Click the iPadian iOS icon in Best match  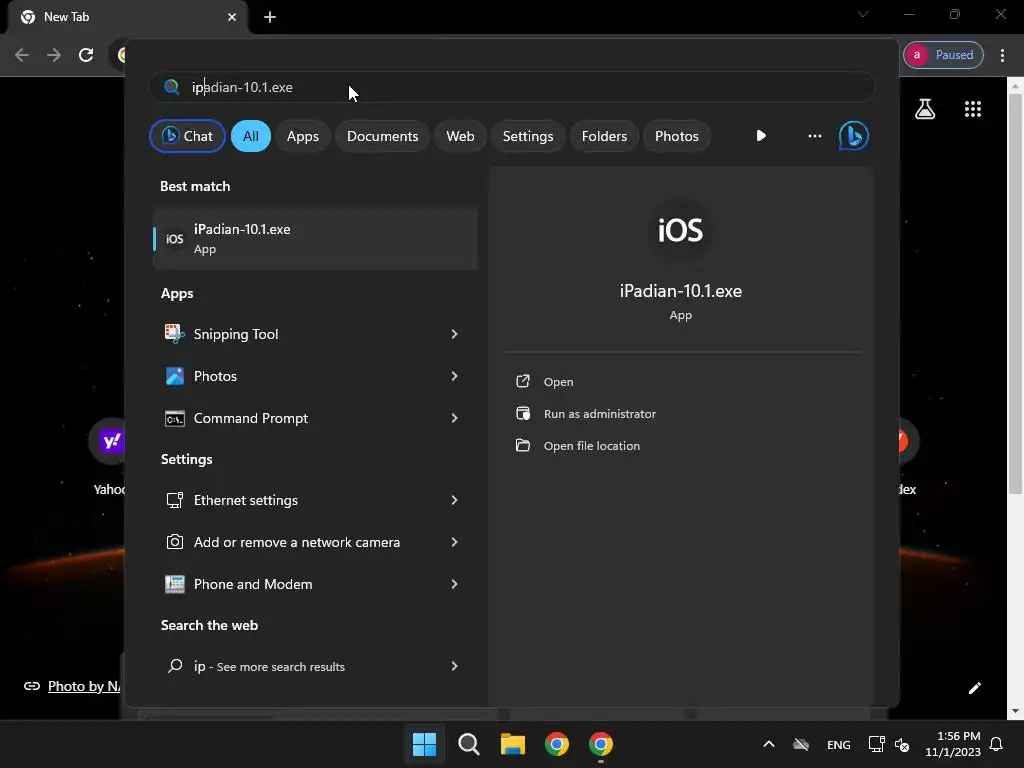[174, 239]
